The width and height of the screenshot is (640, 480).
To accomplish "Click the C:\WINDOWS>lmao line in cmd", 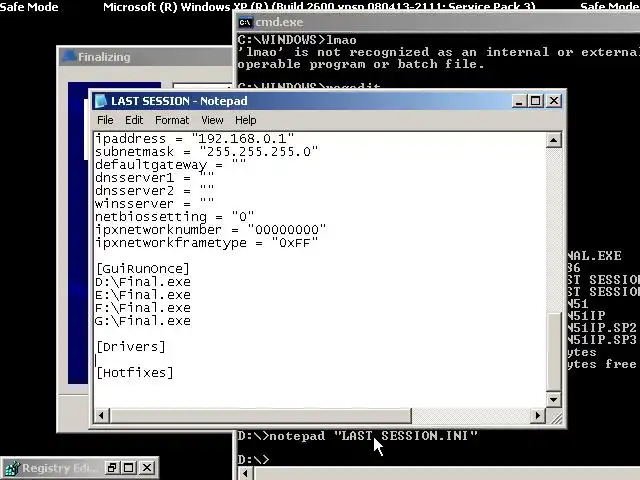I will (297, 40).
